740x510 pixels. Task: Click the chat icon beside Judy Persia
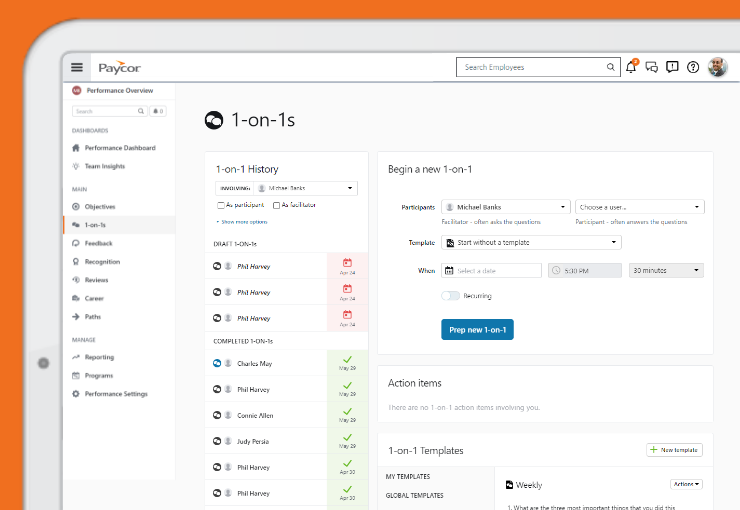(x=217, y=441)
